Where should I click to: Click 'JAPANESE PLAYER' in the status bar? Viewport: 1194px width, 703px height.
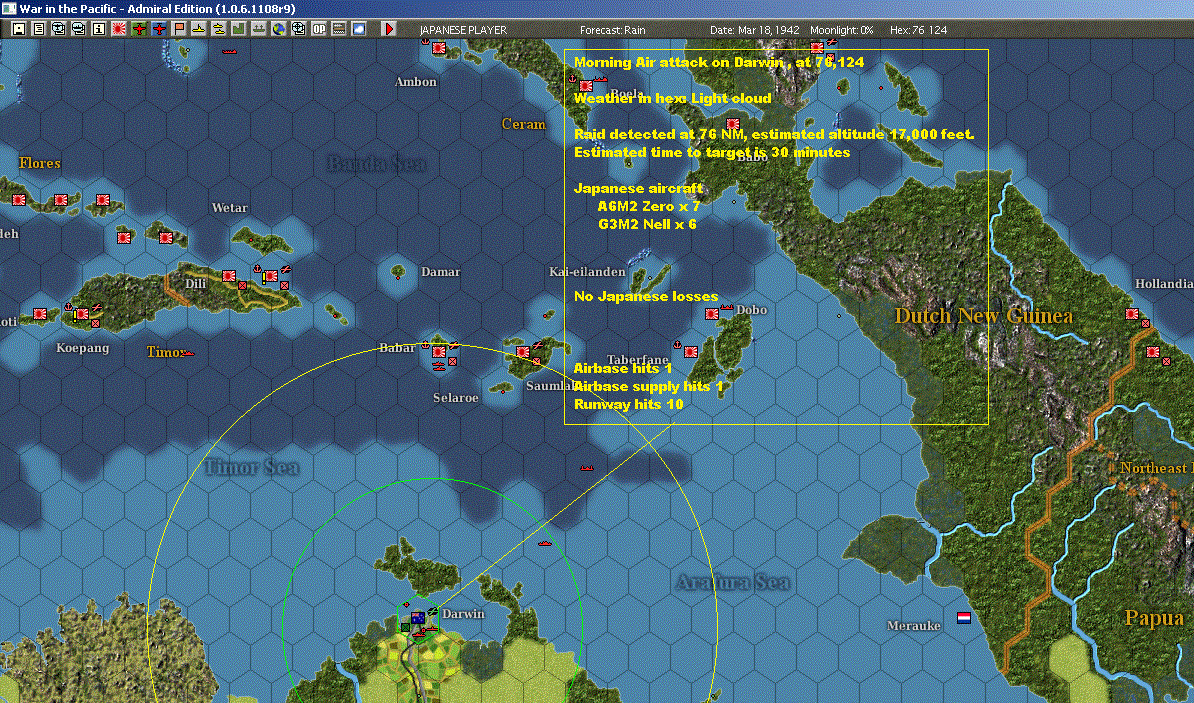point(463,30)
